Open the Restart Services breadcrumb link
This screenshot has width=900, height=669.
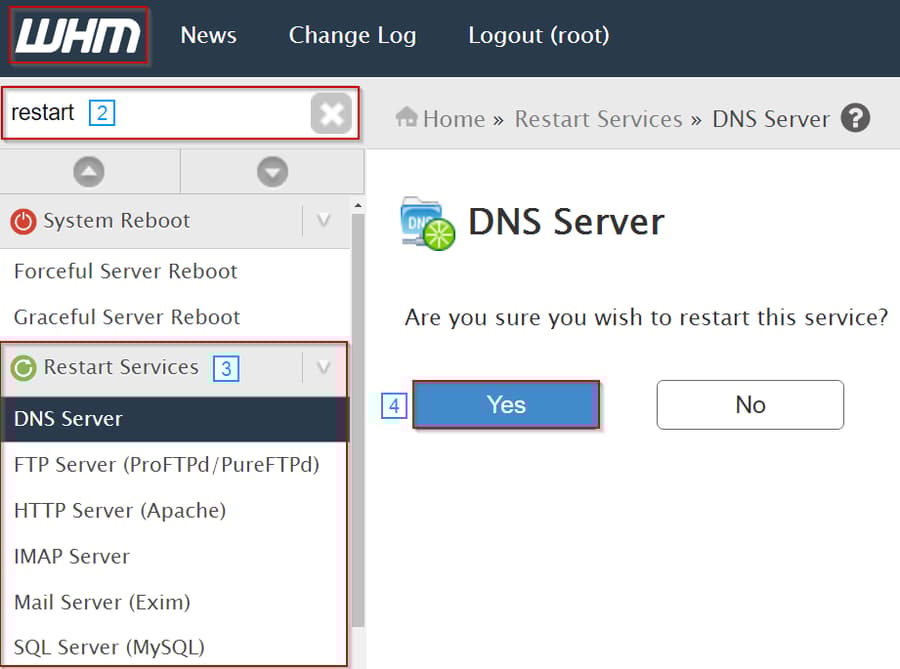click(598, 118)
